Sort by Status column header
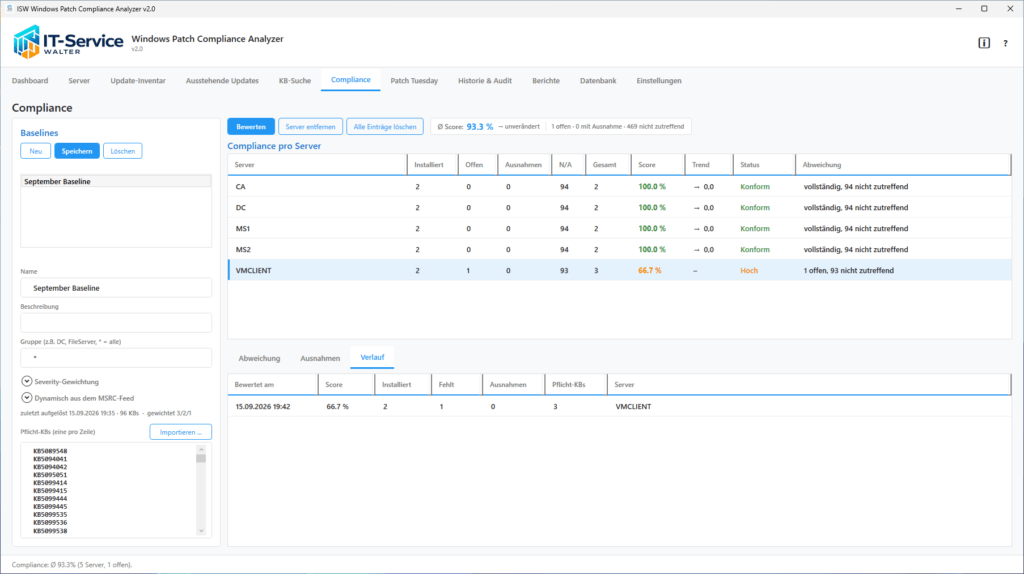The height and width of the screenshot is (574, 1024). (764, 165)
